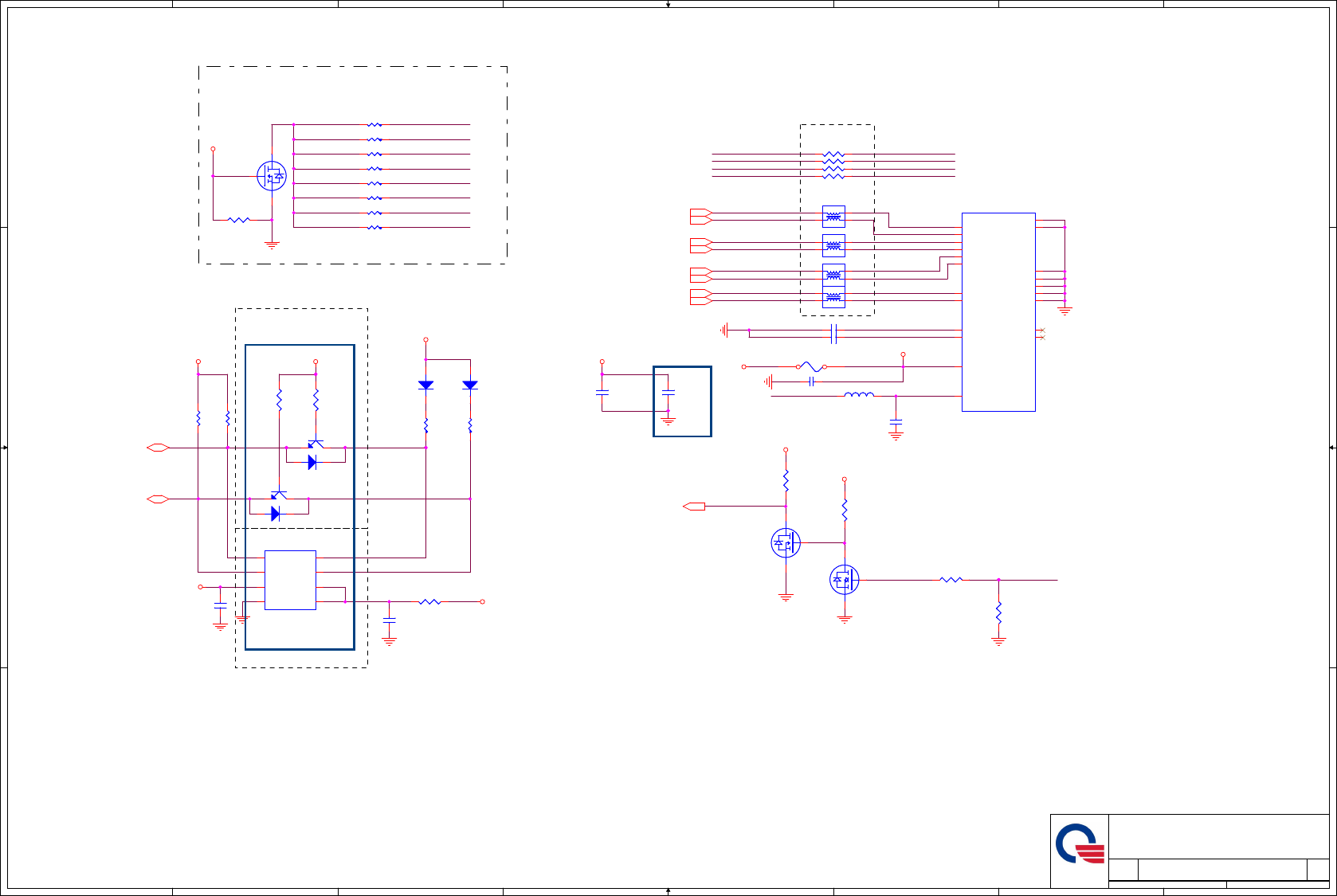Viewport: 1337px width, 896px height.
Task: Click the company logo in the title block
Action: [1080, 843]
